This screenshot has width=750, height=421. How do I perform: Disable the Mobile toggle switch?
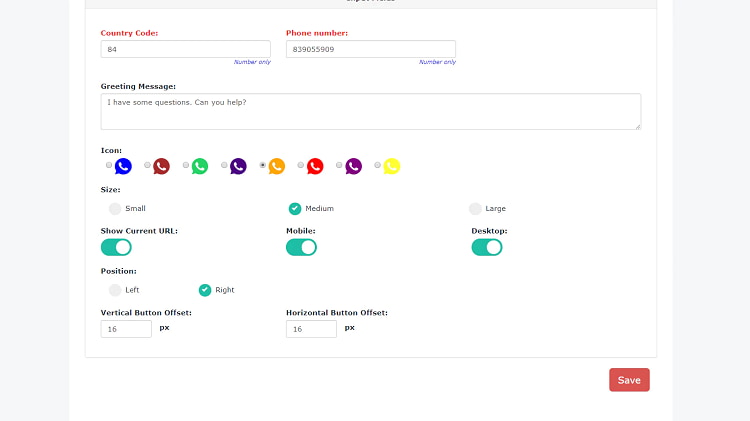pos(301,247)
